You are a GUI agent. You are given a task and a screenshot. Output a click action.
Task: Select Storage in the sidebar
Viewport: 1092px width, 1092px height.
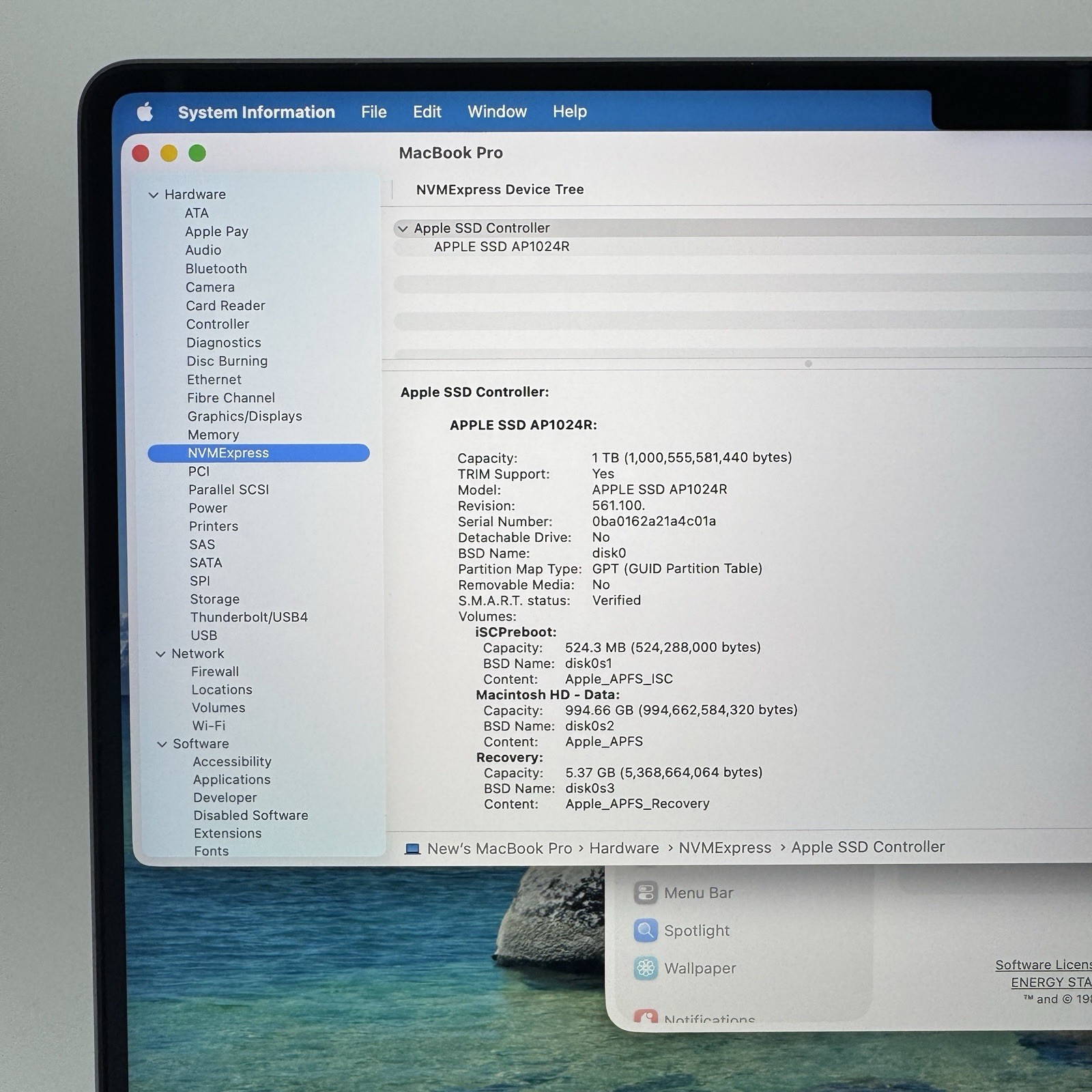pyautogui.click(x=215, y=599)
